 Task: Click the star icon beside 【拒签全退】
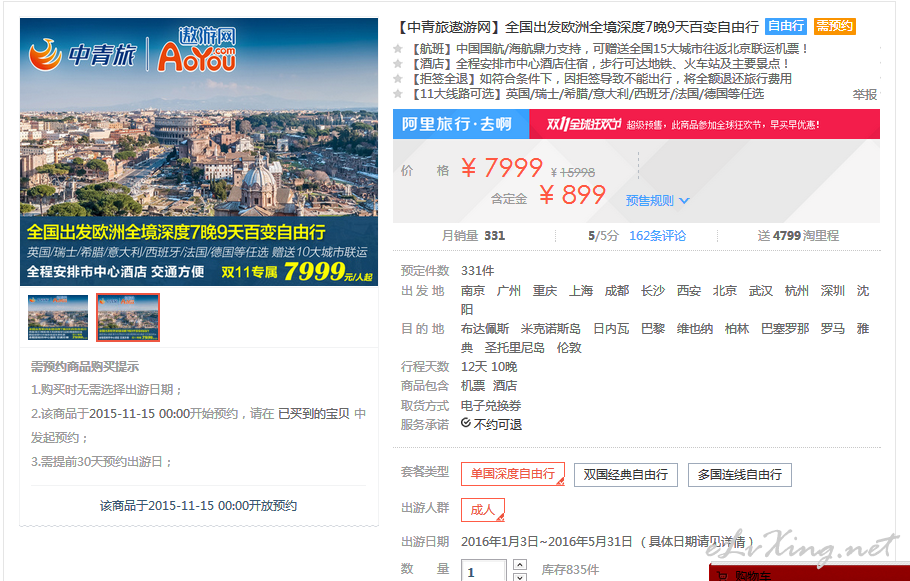click(x=398, y=79)
